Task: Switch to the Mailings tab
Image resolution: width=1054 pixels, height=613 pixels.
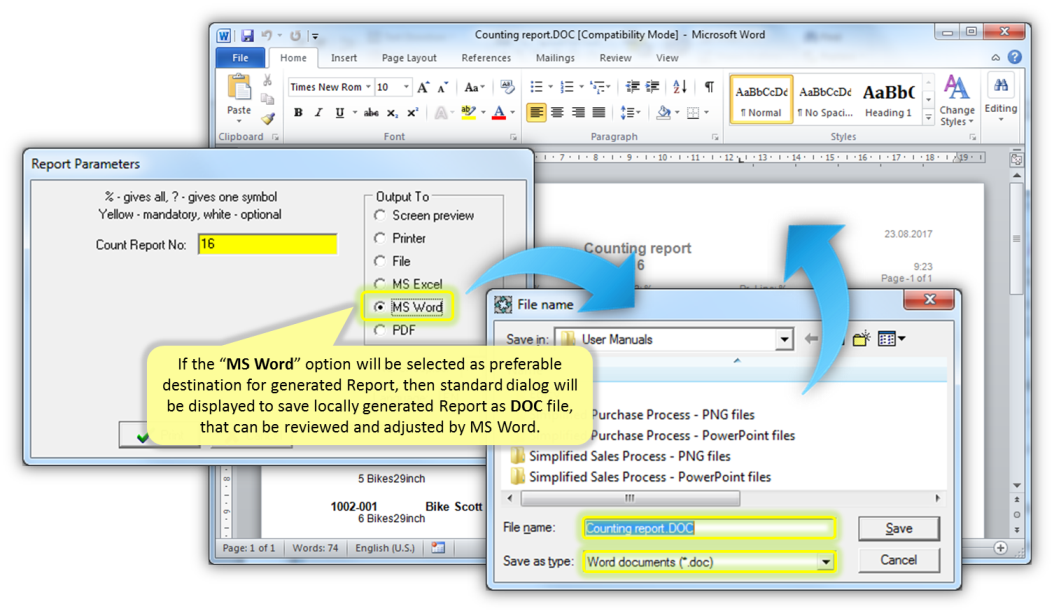Action: coord(555,58)
